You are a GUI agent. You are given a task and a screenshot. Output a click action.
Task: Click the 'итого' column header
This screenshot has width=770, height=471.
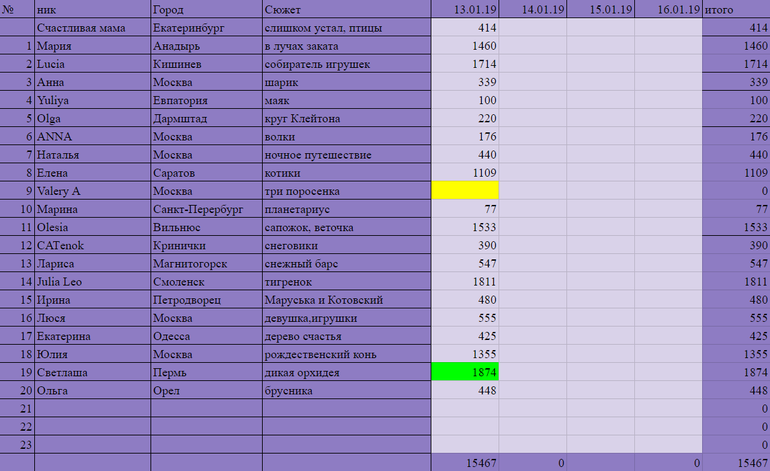pyautogui.click(x=736, y=9)
